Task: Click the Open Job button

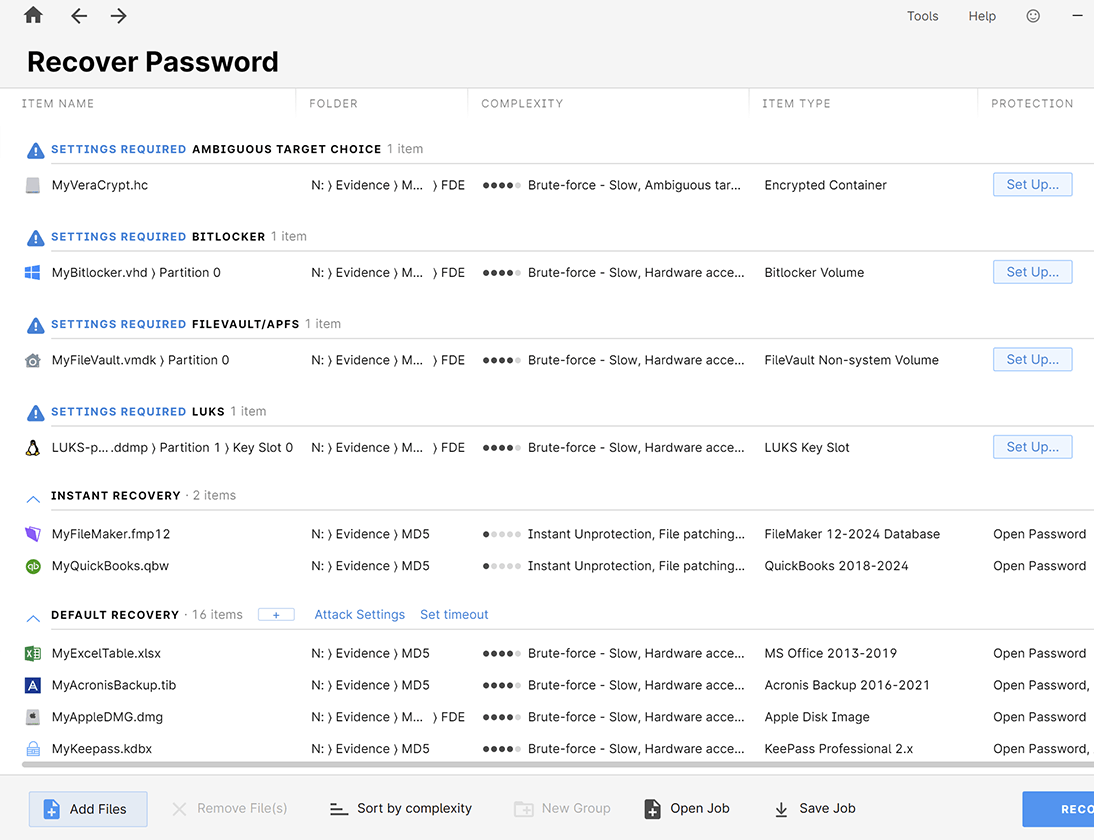Action: [x=687, y=809]
